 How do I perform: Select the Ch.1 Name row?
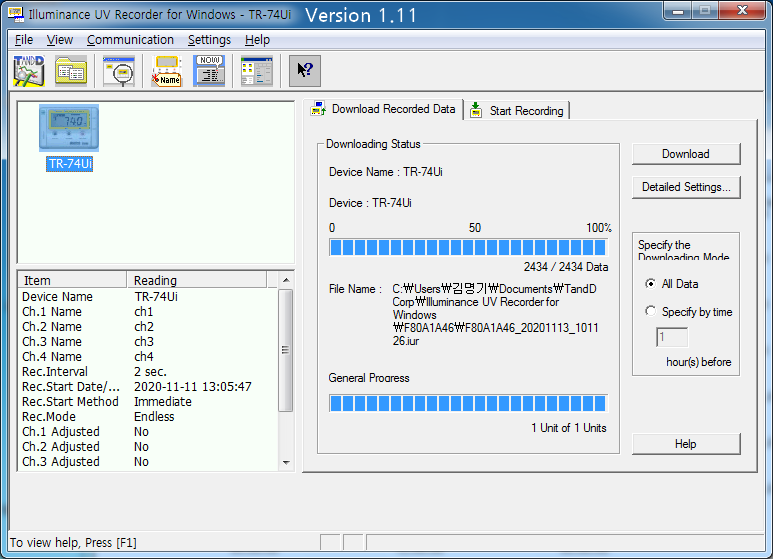pos(148,312)
